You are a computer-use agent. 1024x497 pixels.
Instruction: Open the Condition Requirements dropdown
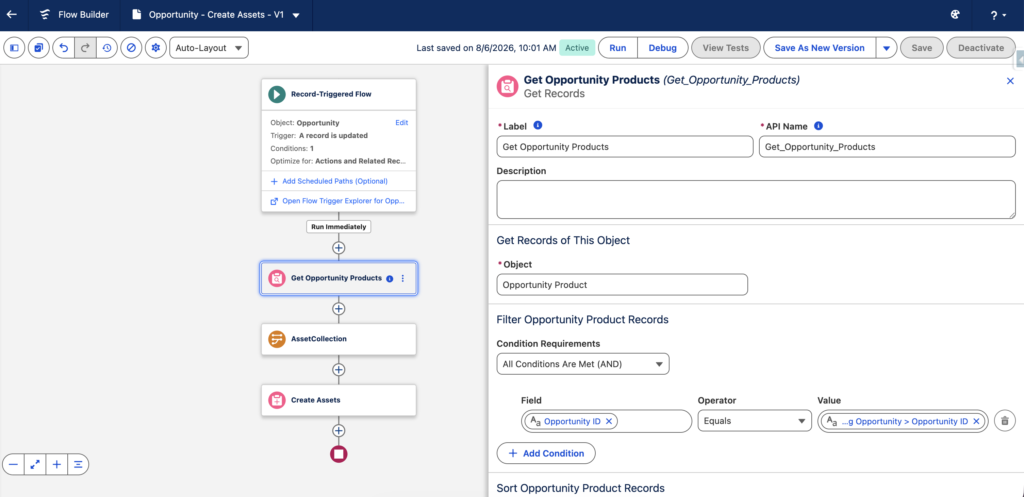pyautogui.click(x=583, y=364)
